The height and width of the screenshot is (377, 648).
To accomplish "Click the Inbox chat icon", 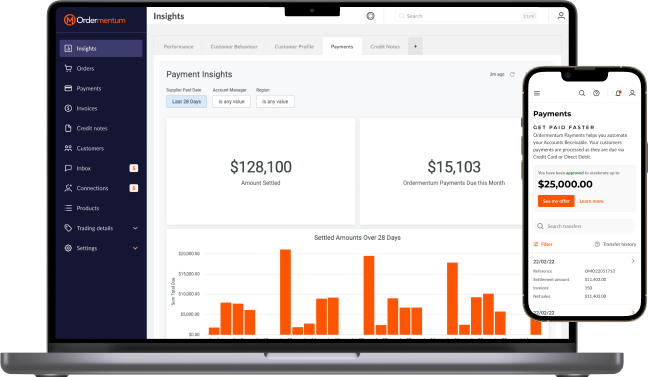I will [68, 168].
